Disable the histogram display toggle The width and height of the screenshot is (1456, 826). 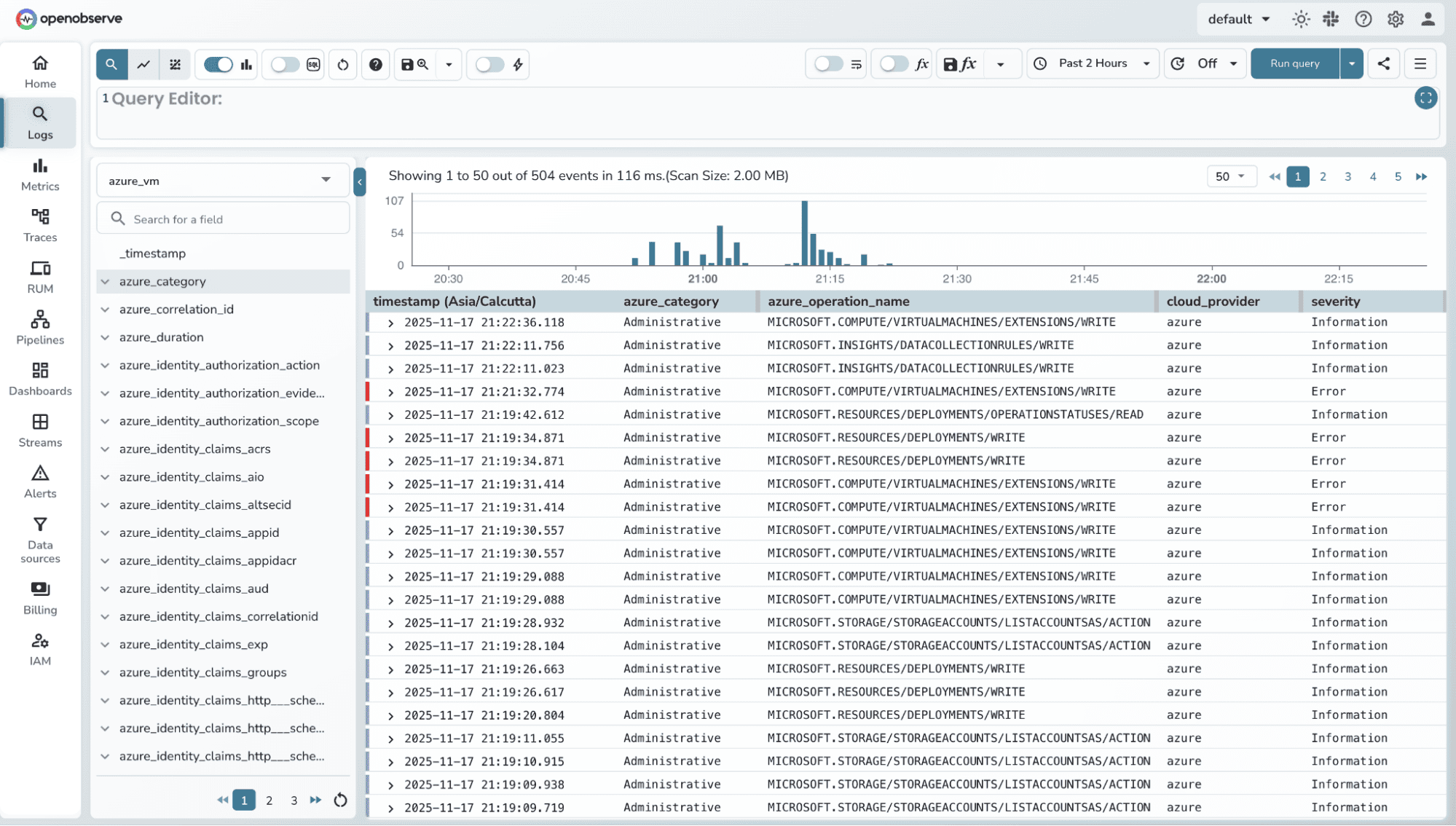point(217,64)
